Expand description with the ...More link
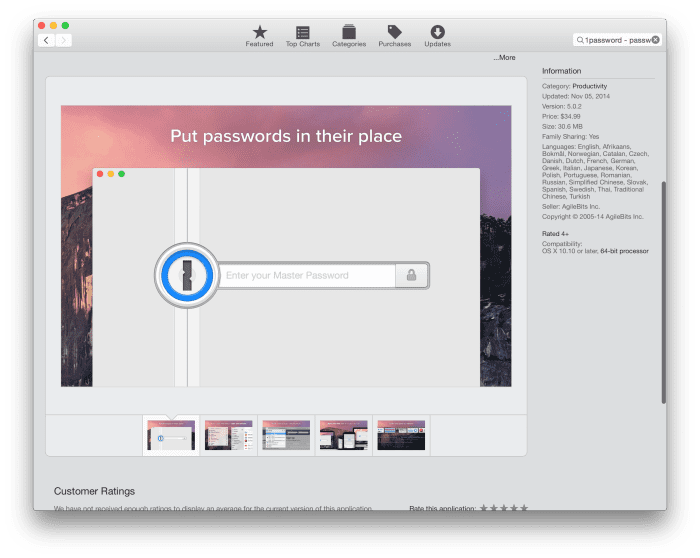The height and width of the screenshot is (558, 700). pyautogui.click(x=504, y=58)
